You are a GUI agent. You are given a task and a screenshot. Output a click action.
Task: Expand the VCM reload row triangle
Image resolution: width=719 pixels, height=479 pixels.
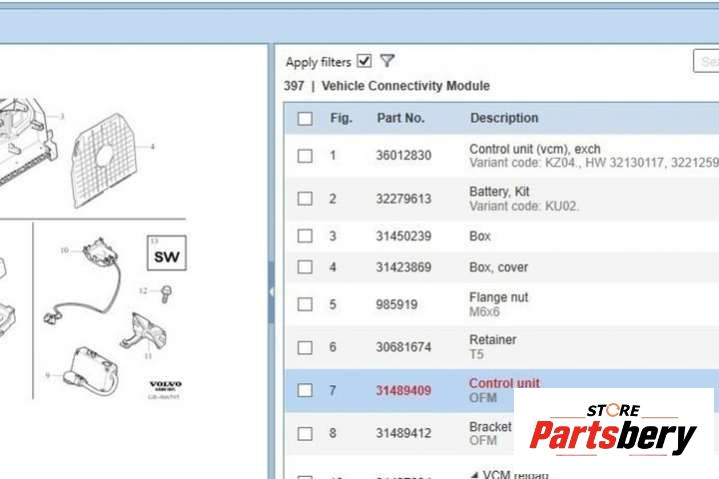click(x=474, y=474)
